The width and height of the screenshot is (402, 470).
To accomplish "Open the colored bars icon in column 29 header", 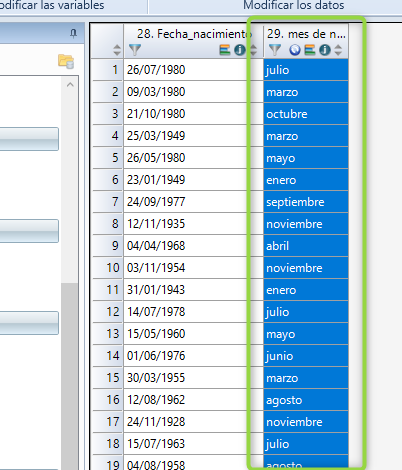I will point(310,50).
